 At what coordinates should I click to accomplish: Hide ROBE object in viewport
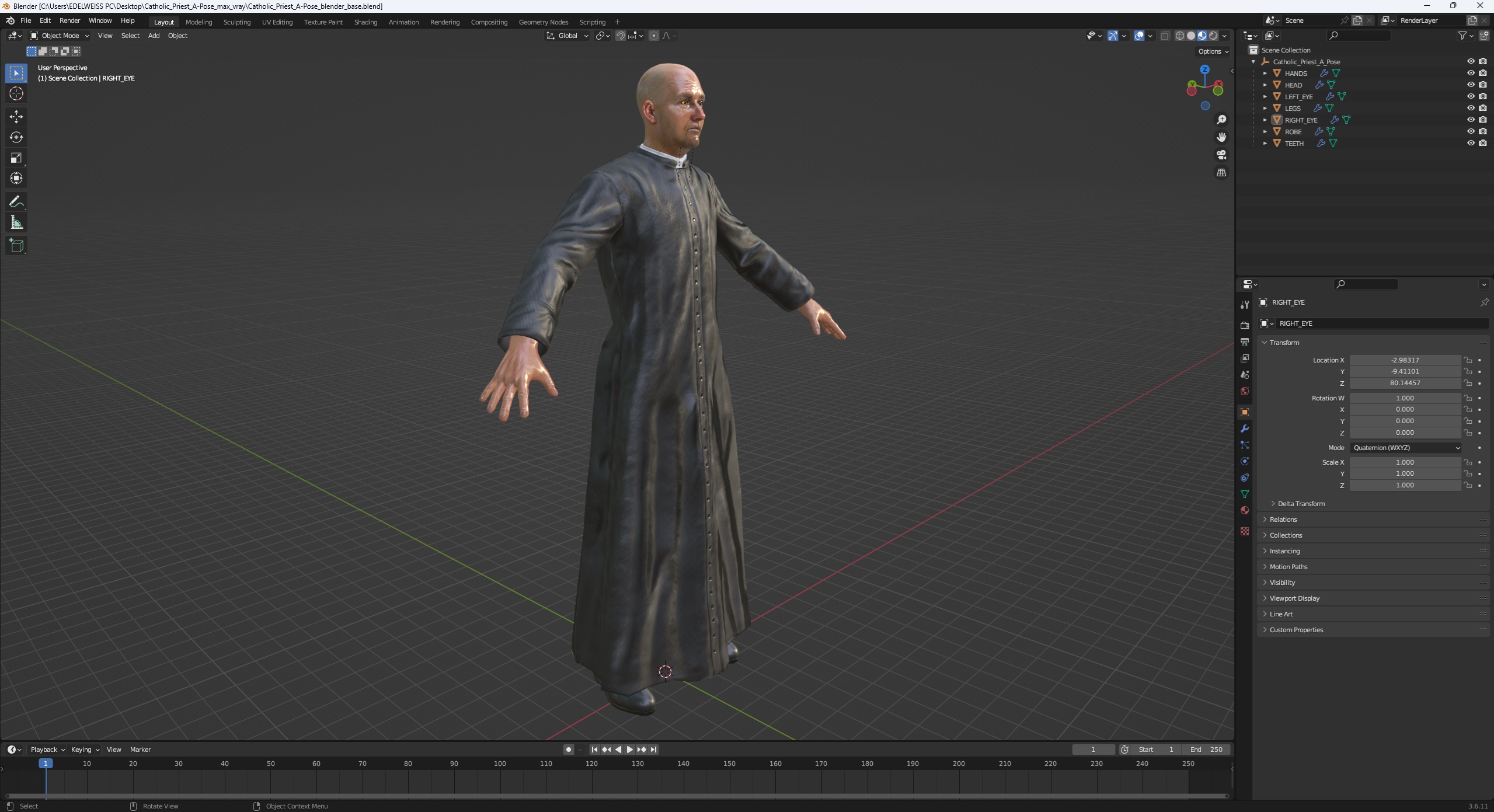(x=1471, y=131)
